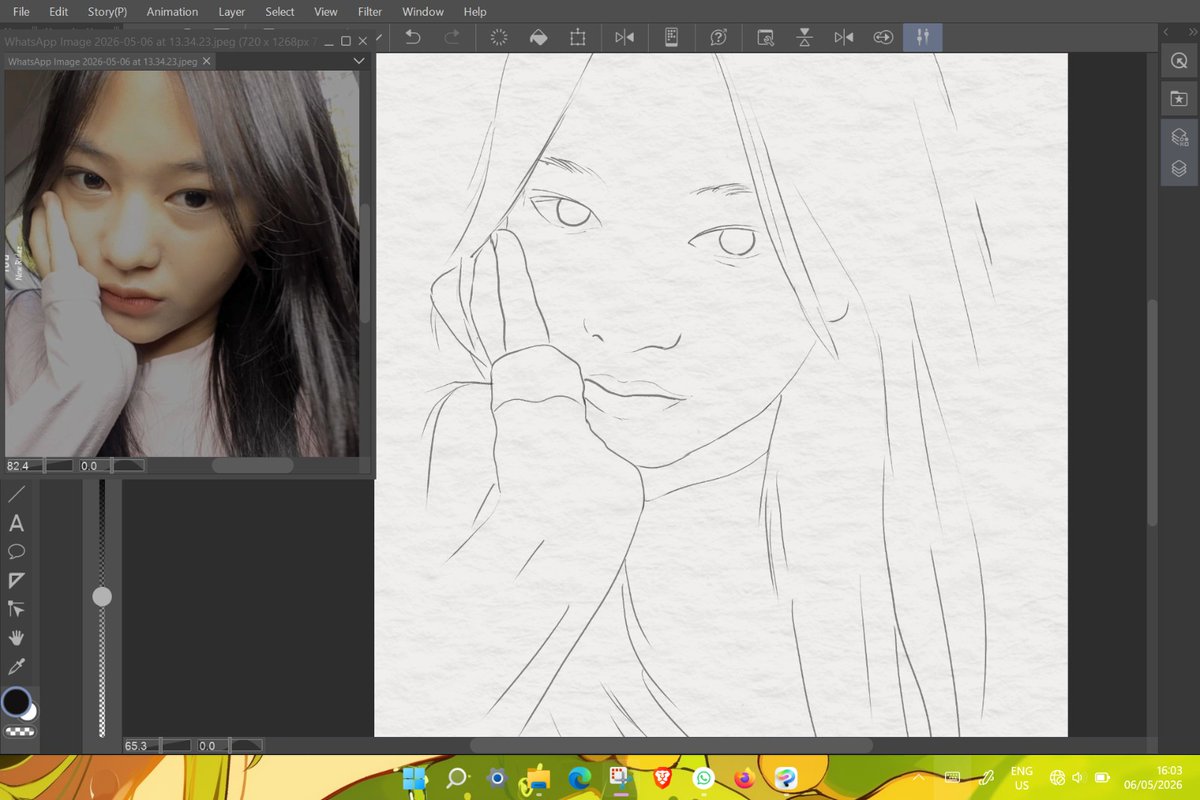Select the Correct line cursor tool
The image size is (1200, 800).
click(x=17, y=608)
